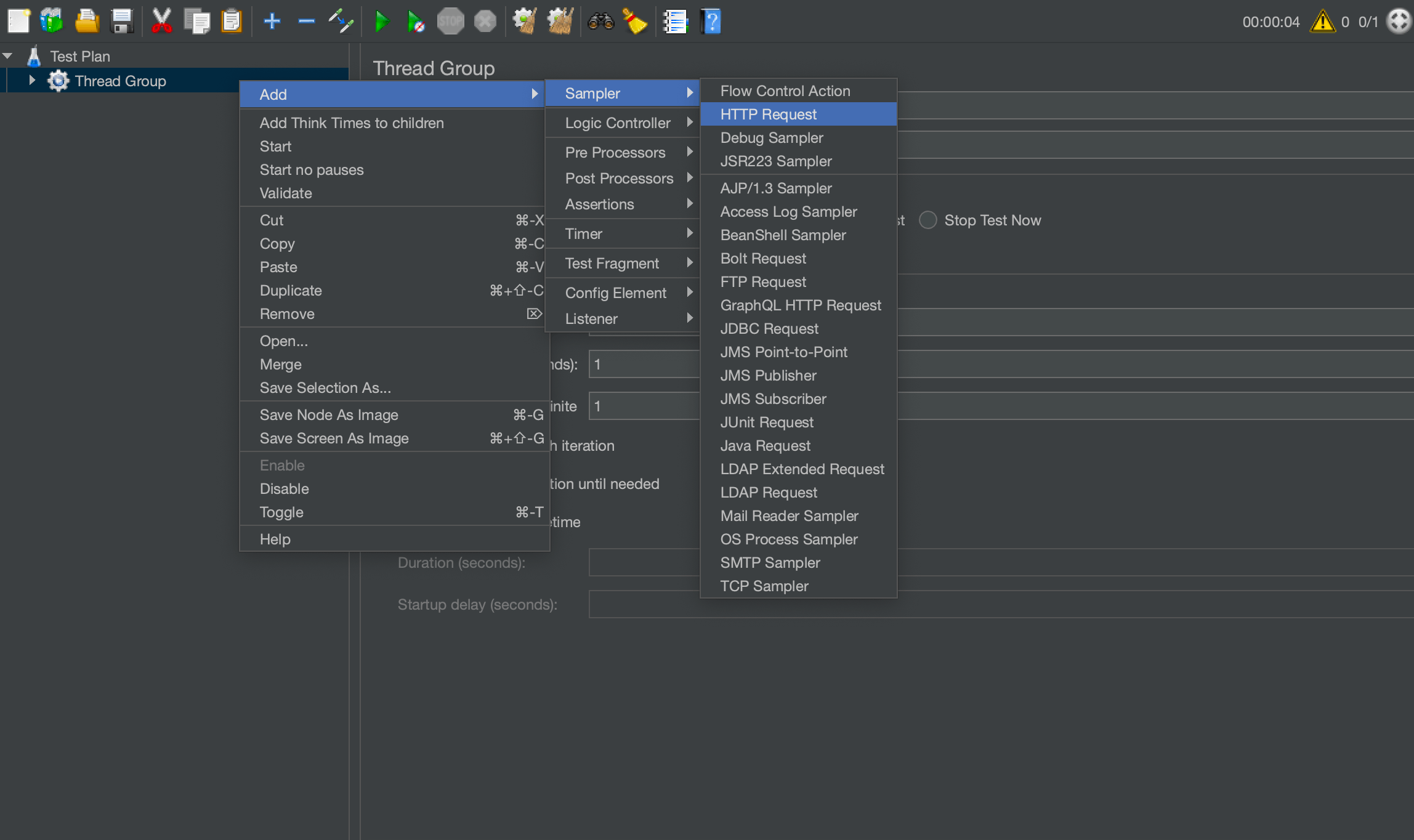Click Start no pauses toolbar icon
Screen dimensions: 1414x840
416,22
